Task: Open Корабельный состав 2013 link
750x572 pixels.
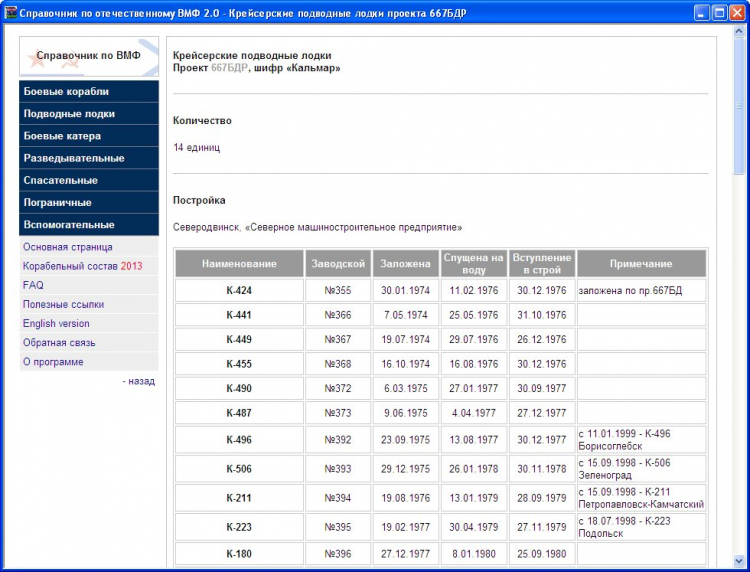Action: click(x=82, y=266)
